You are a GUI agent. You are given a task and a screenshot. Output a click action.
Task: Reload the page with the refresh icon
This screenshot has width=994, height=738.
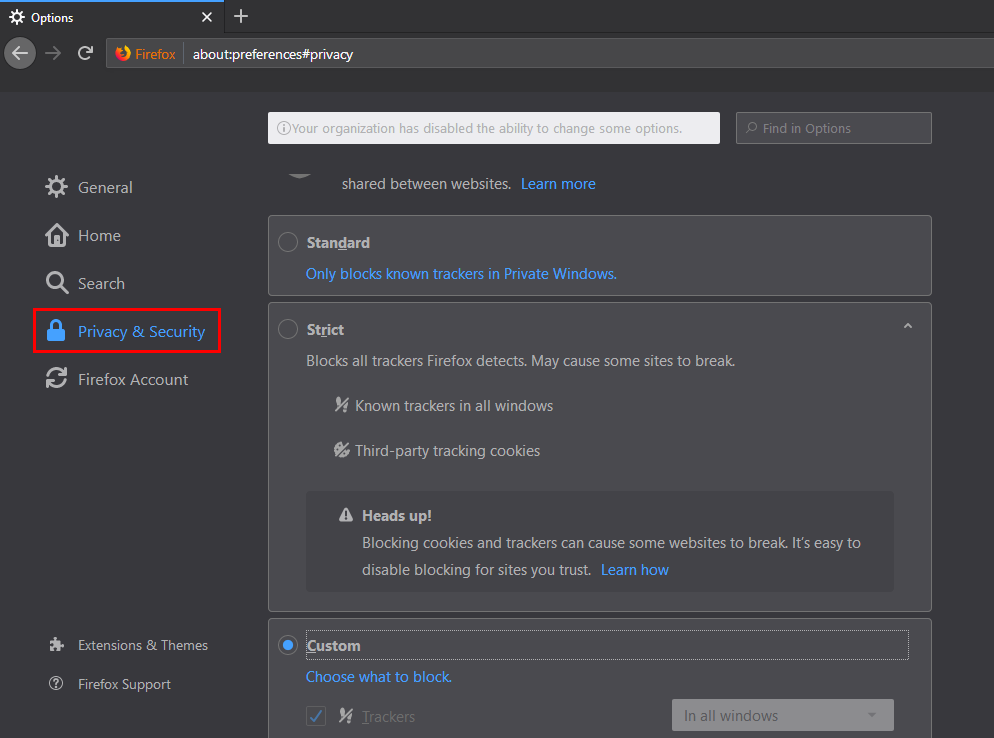tap(86, 53)
